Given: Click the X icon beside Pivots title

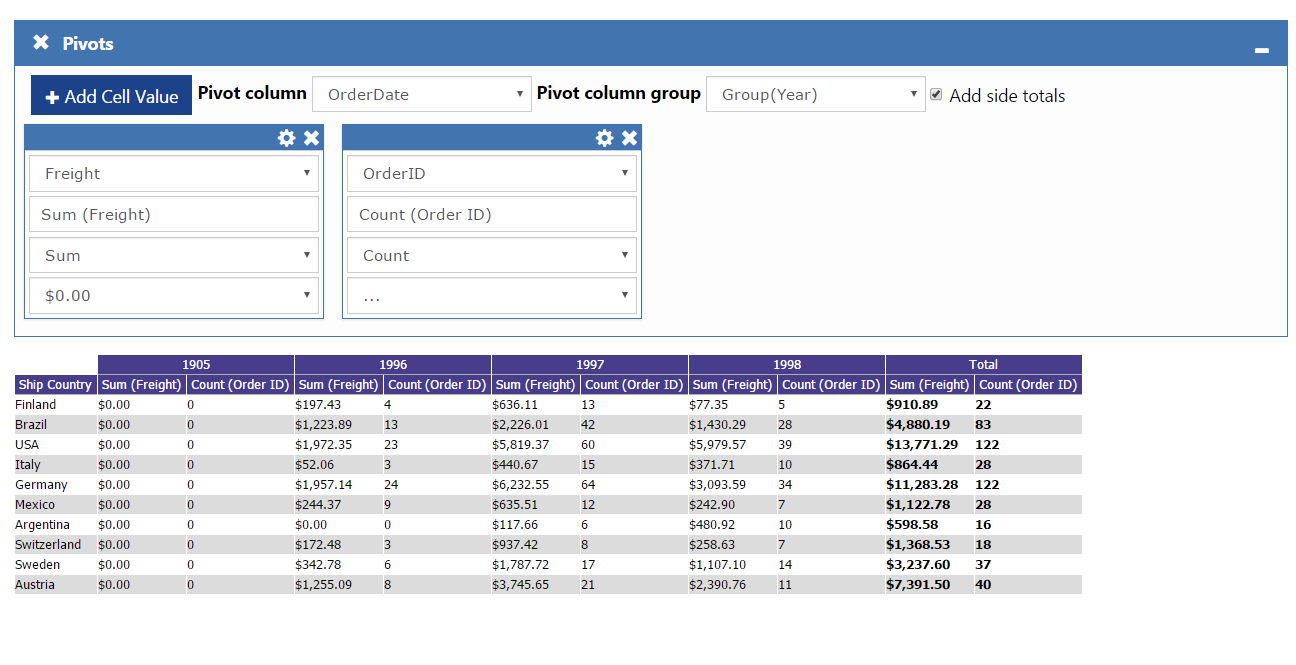Looking at the screenshot, I should (x=40, y=42).
